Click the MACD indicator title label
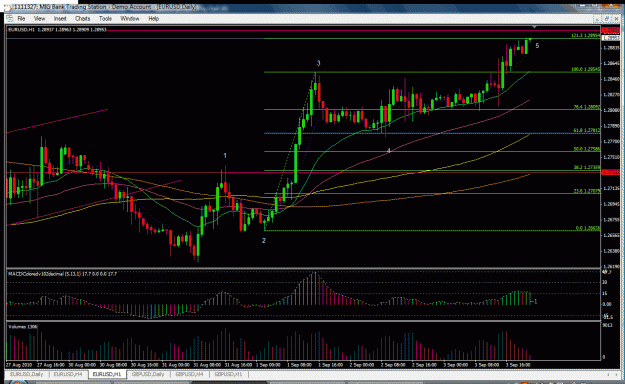 click(x=63, y=274)
